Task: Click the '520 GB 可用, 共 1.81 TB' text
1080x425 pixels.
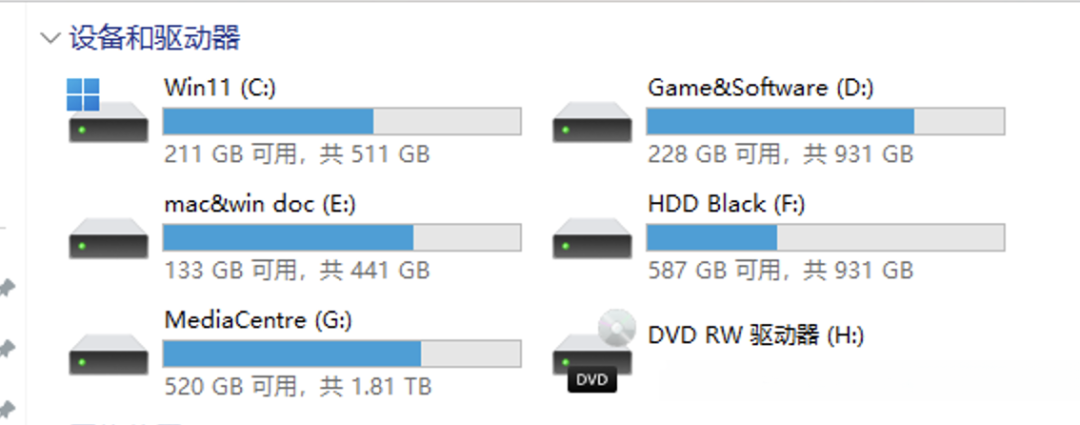Action: pos(298,386)
